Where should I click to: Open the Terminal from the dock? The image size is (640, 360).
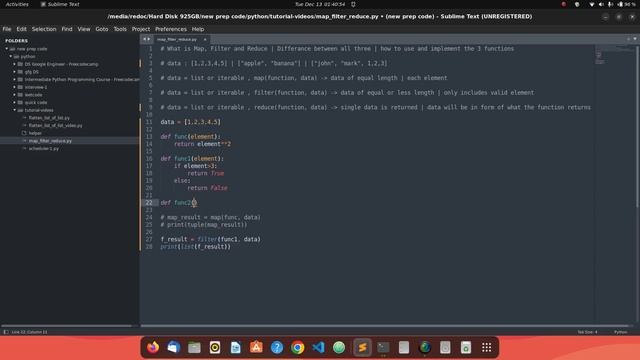click(383, 347)
